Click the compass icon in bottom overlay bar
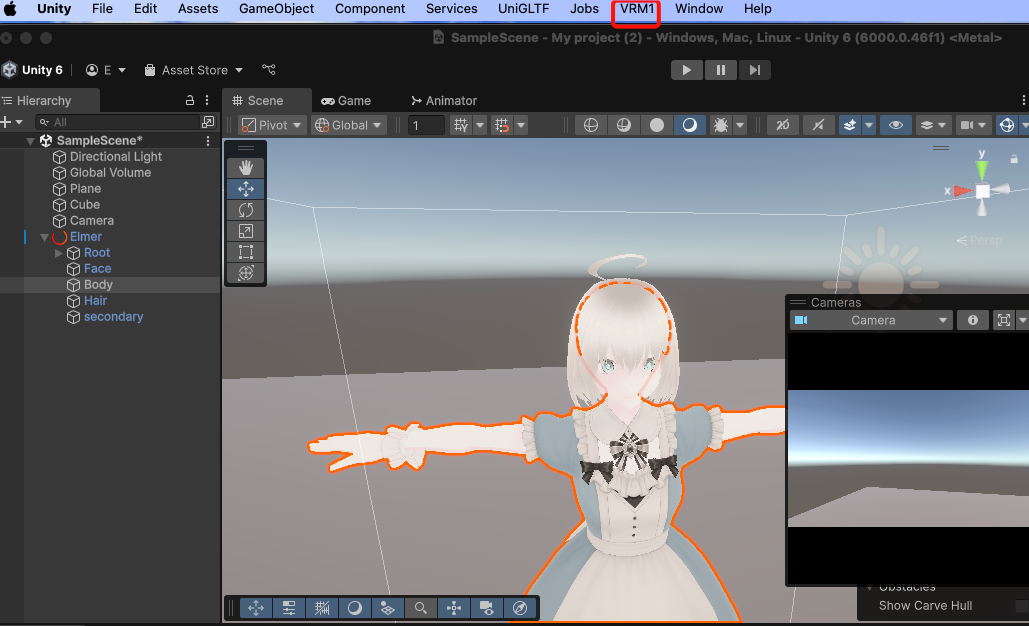 520,608
